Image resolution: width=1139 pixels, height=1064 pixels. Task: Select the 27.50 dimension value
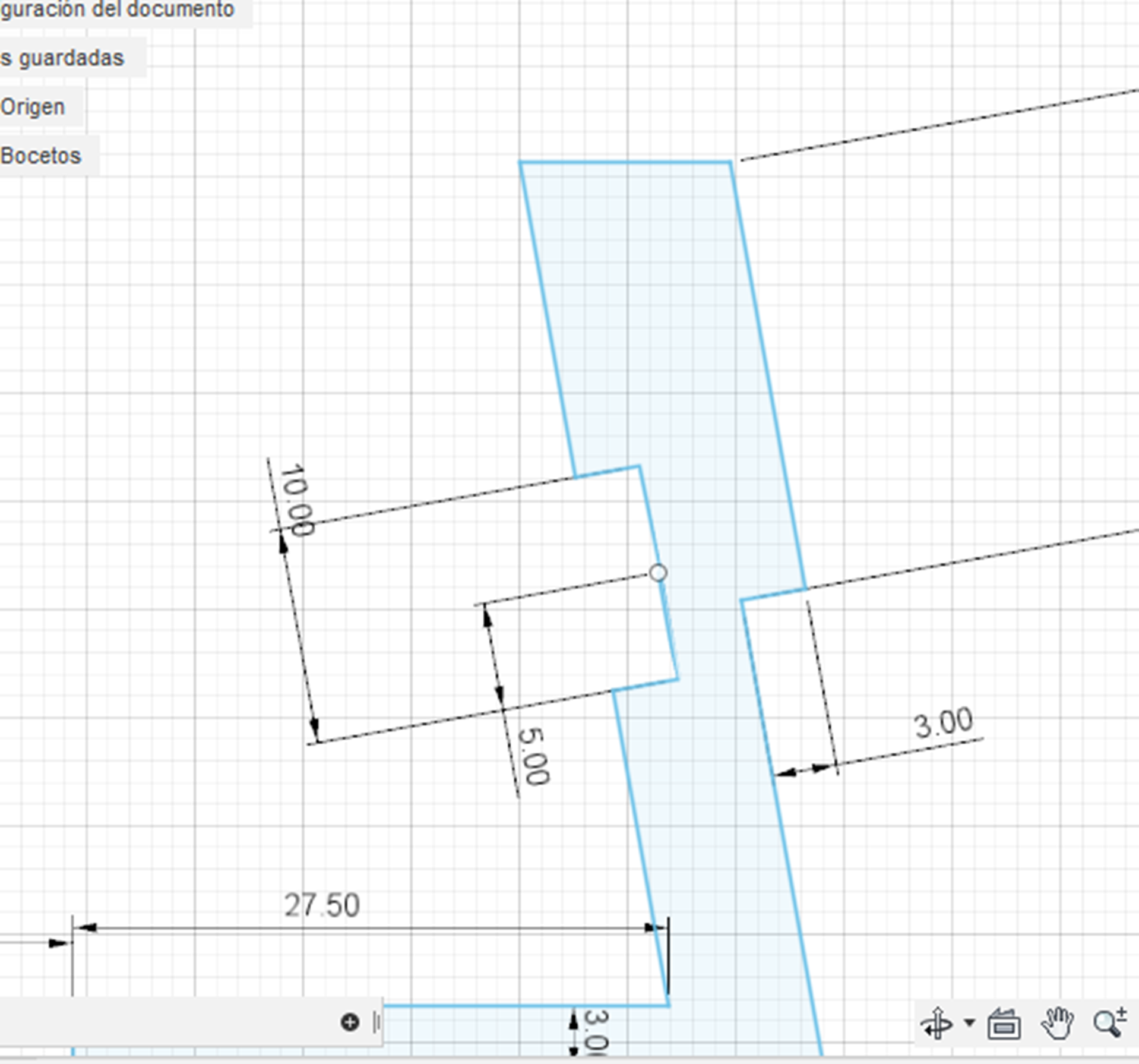(x=322, y=905)
